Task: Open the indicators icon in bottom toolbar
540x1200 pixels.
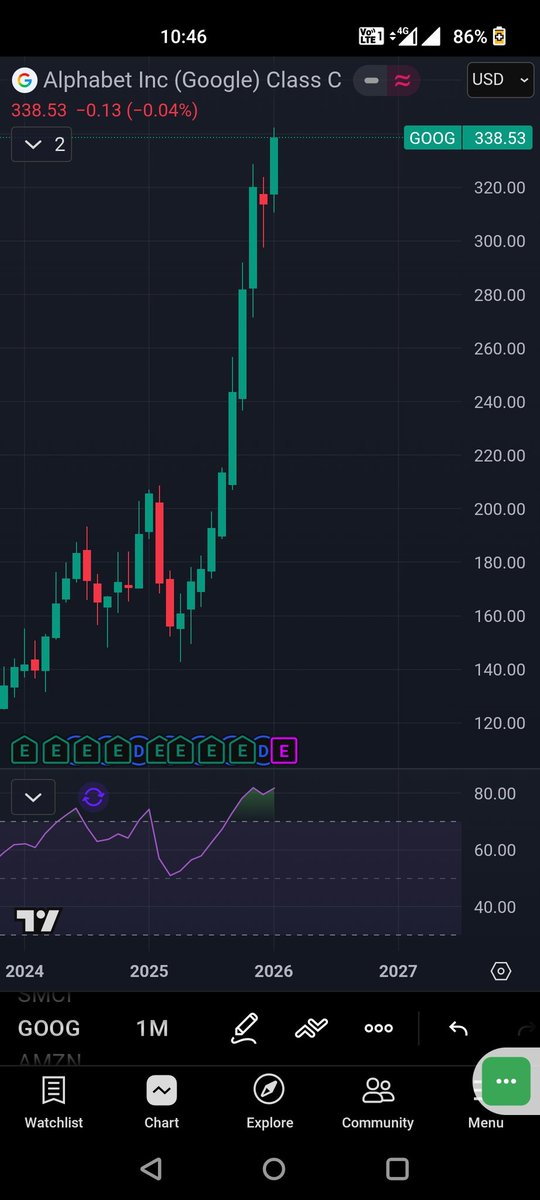Action: point(312,1028)
